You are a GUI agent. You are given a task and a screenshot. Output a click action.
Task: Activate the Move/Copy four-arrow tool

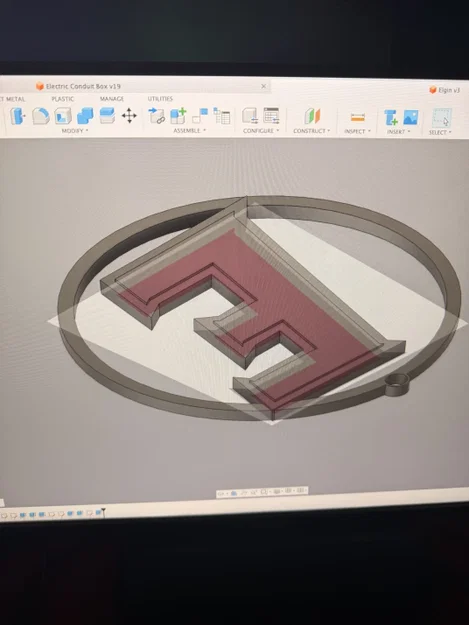click(129, 116)
